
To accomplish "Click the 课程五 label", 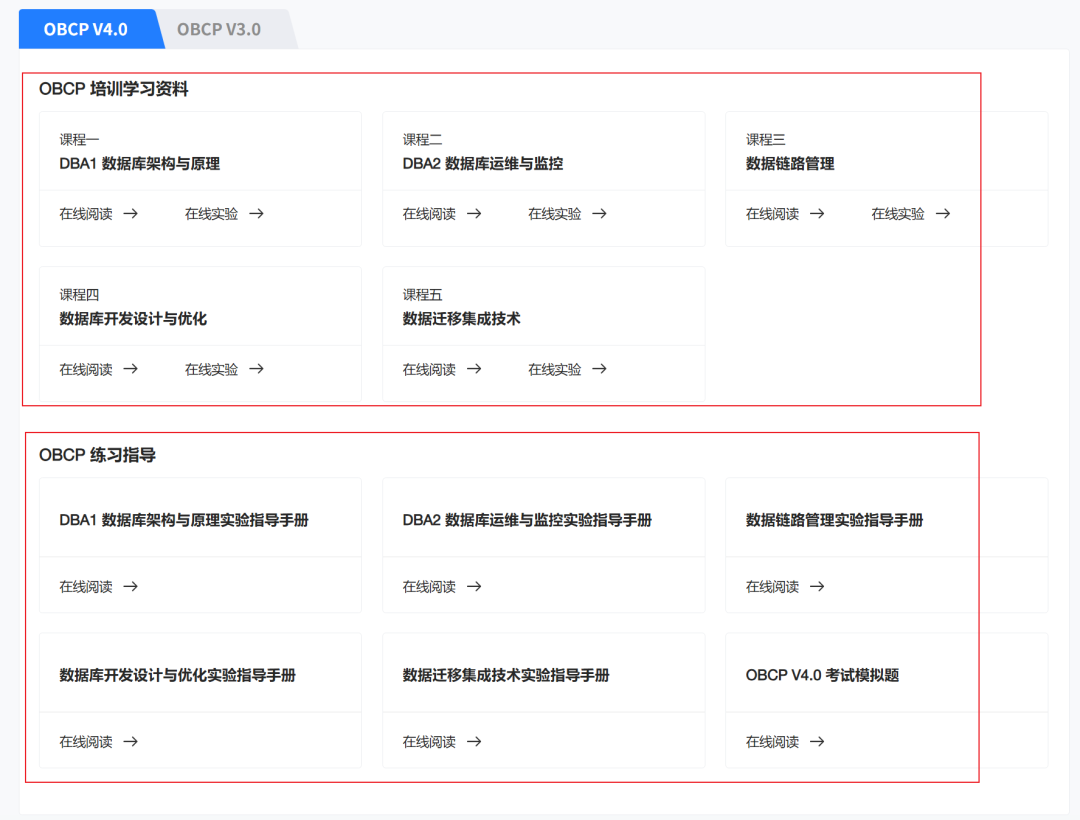I will tap(422, 295).
